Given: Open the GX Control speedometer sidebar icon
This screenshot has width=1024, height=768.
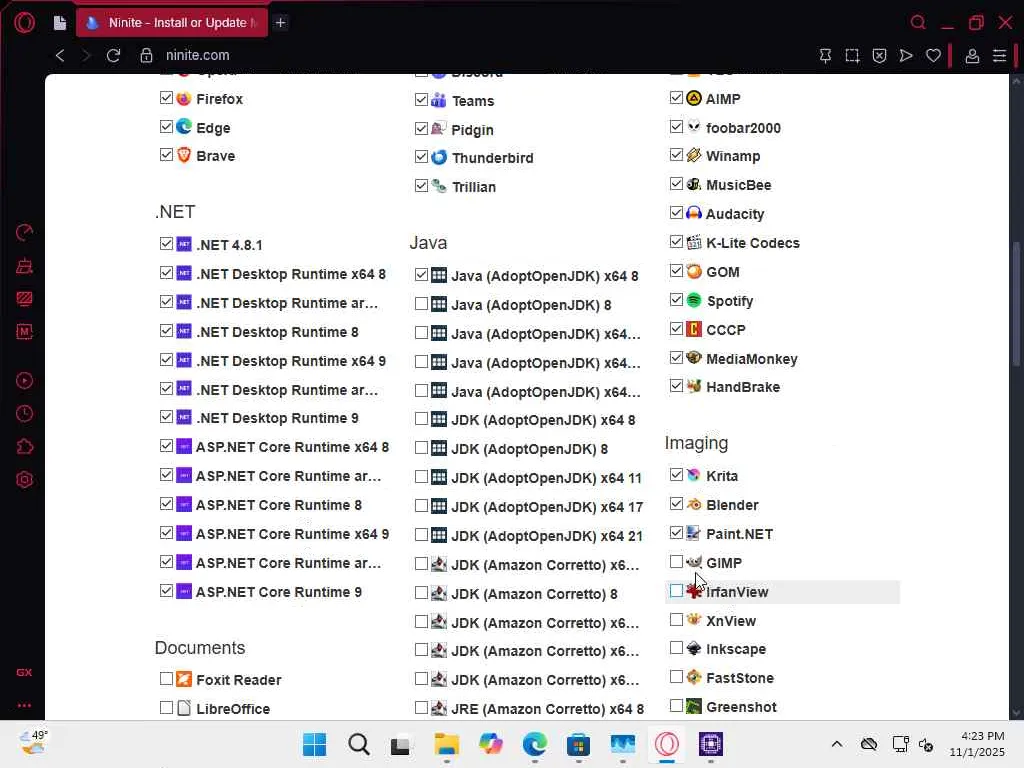Looking at the screenshot, I should tap(24, 232).
